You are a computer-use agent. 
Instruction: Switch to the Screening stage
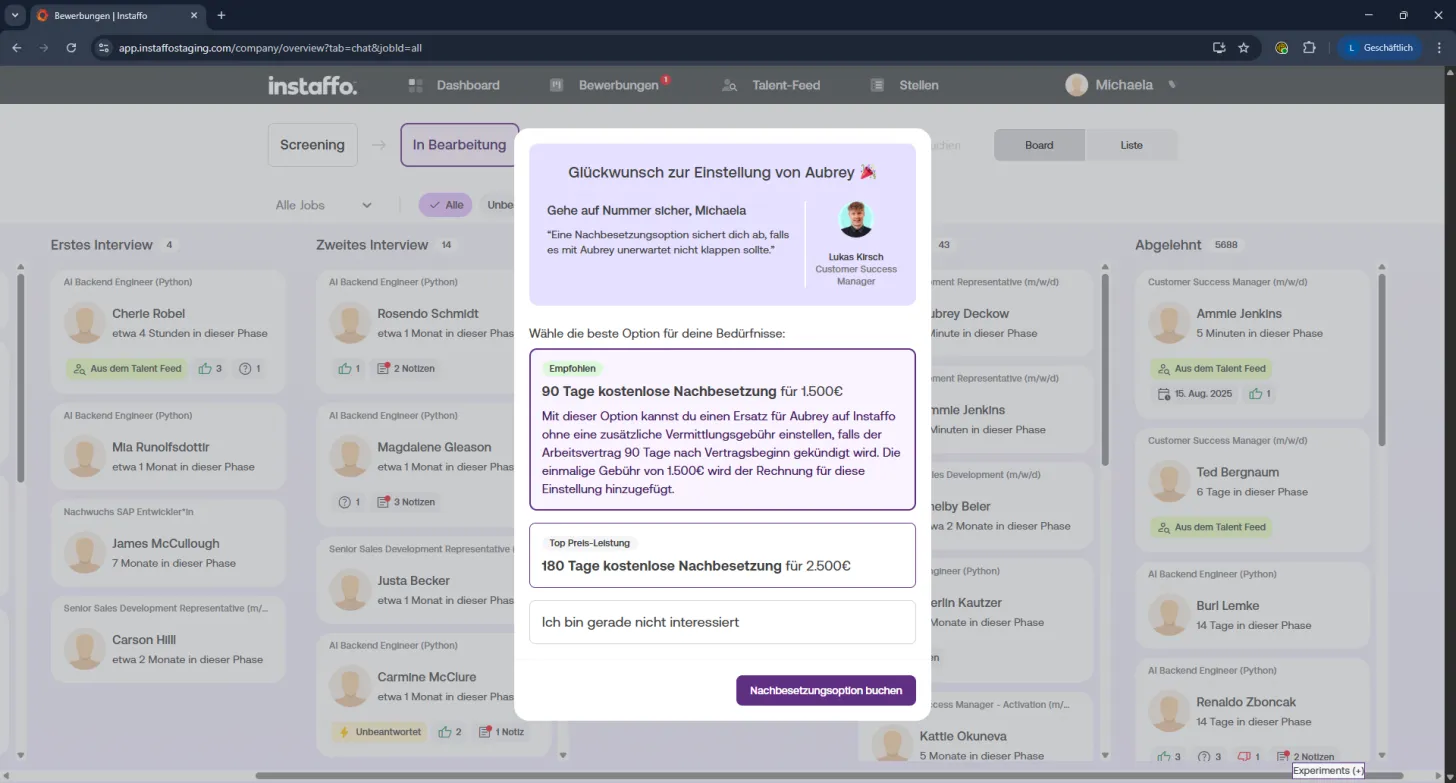312,145
